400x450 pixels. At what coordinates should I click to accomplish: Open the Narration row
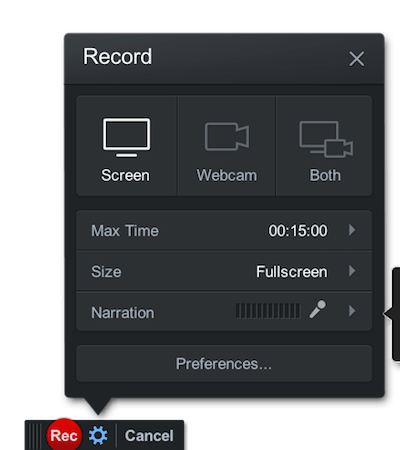point(224,312)
